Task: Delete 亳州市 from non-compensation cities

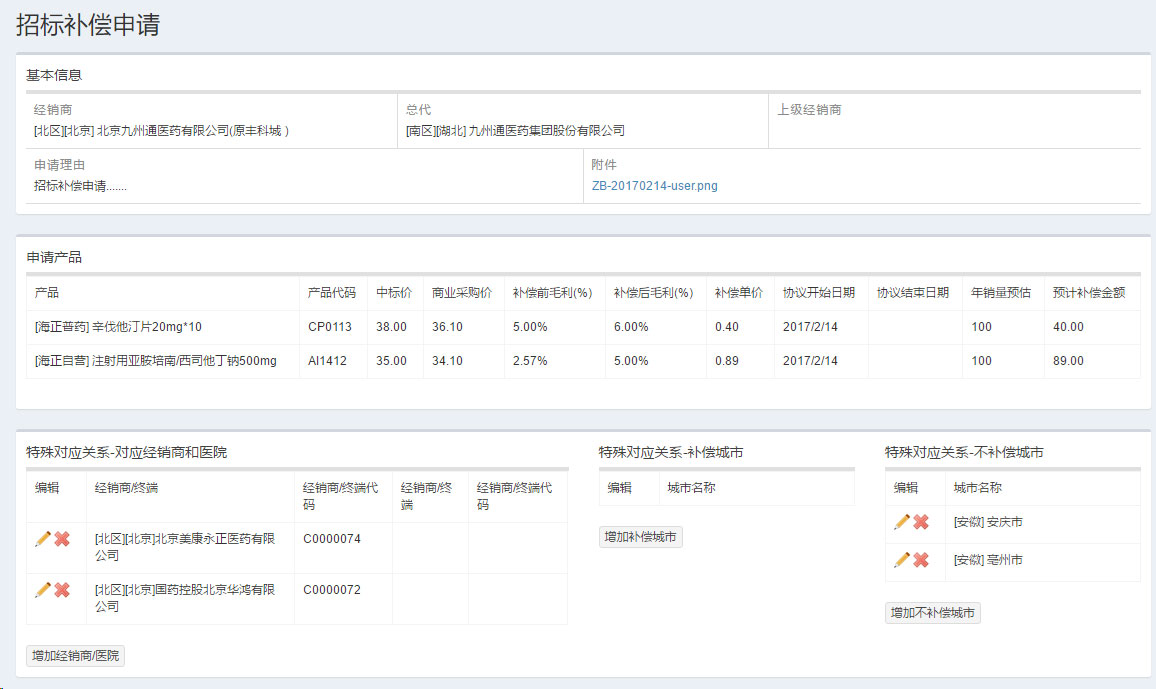Action: pos(921,560)
